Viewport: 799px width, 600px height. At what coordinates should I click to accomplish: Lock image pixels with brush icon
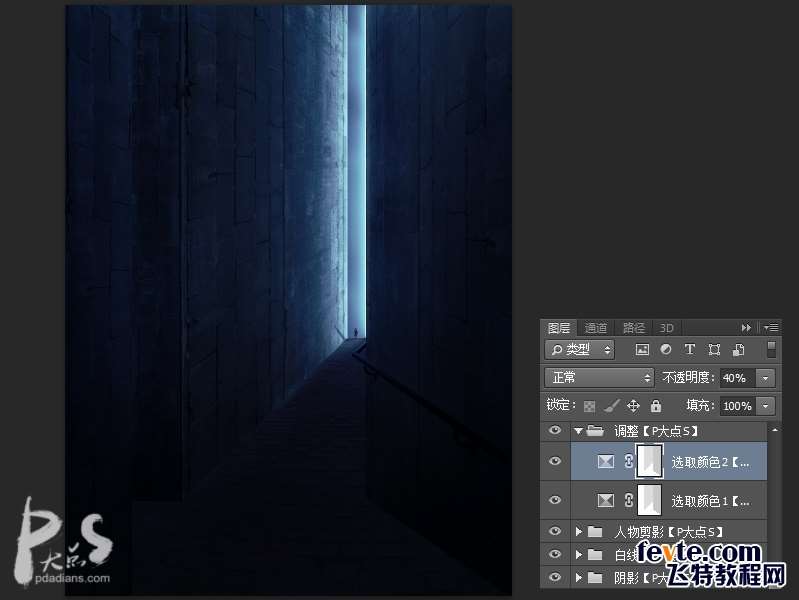click(611, 406)
